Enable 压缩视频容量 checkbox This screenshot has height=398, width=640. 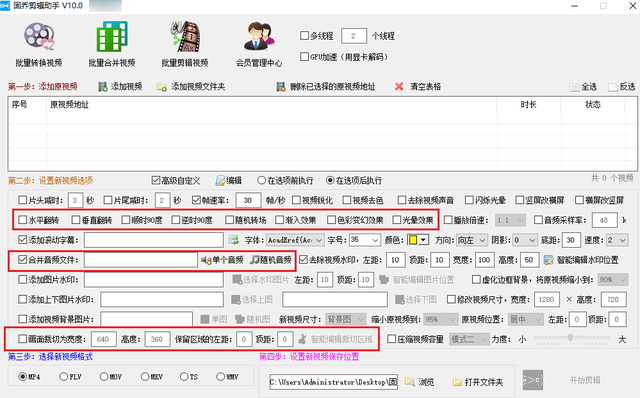tap(392, 339)
